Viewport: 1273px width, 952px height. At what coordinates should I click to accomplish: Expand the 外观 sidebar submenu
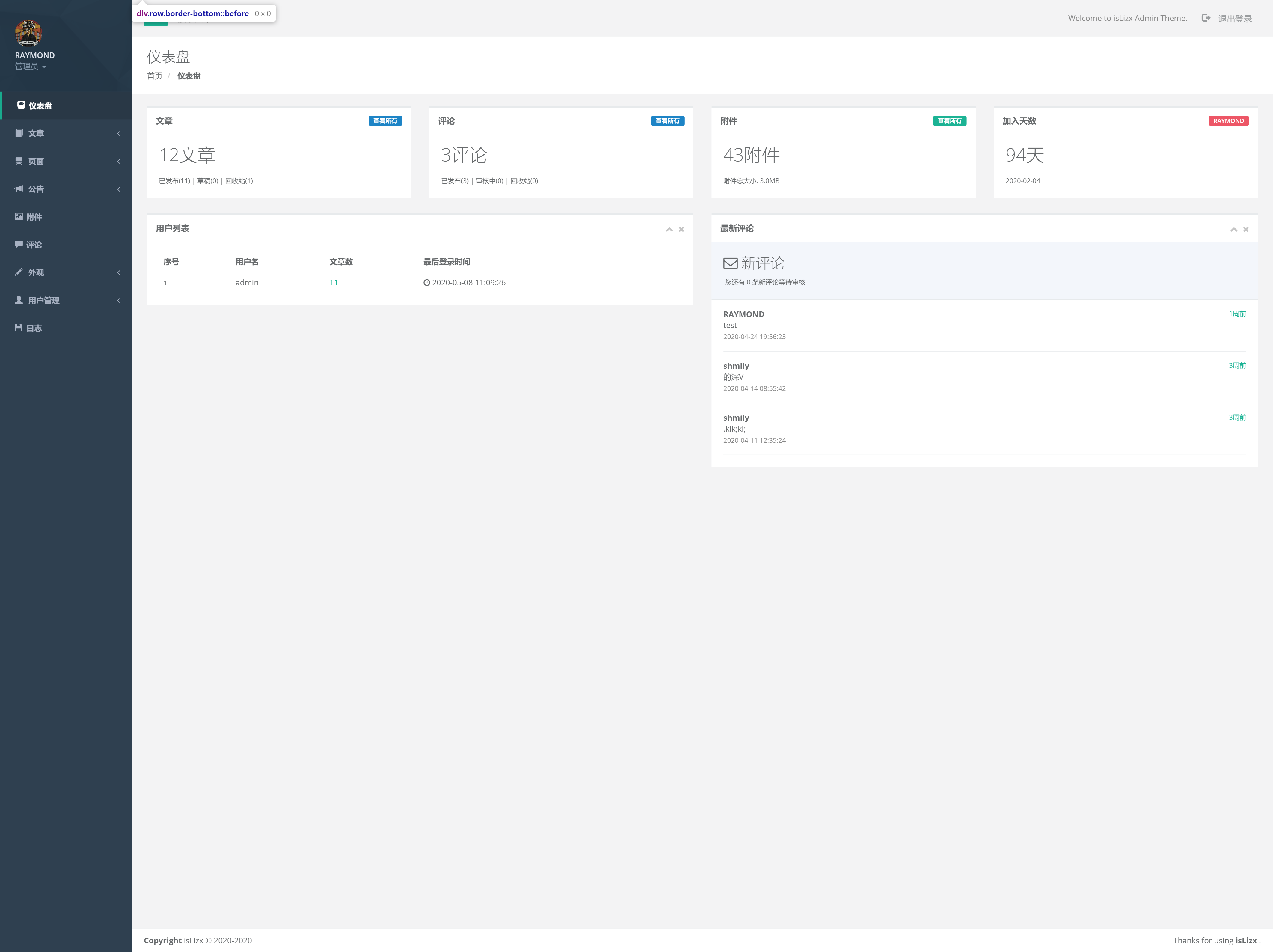pyautogui.click(x=119, y=273)
